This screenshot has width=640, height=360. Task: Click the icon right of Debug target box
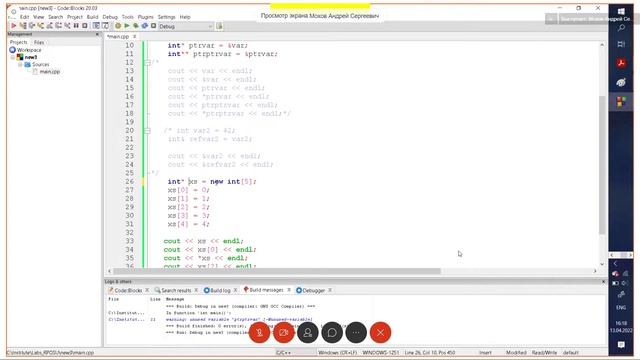pos(219,26)
